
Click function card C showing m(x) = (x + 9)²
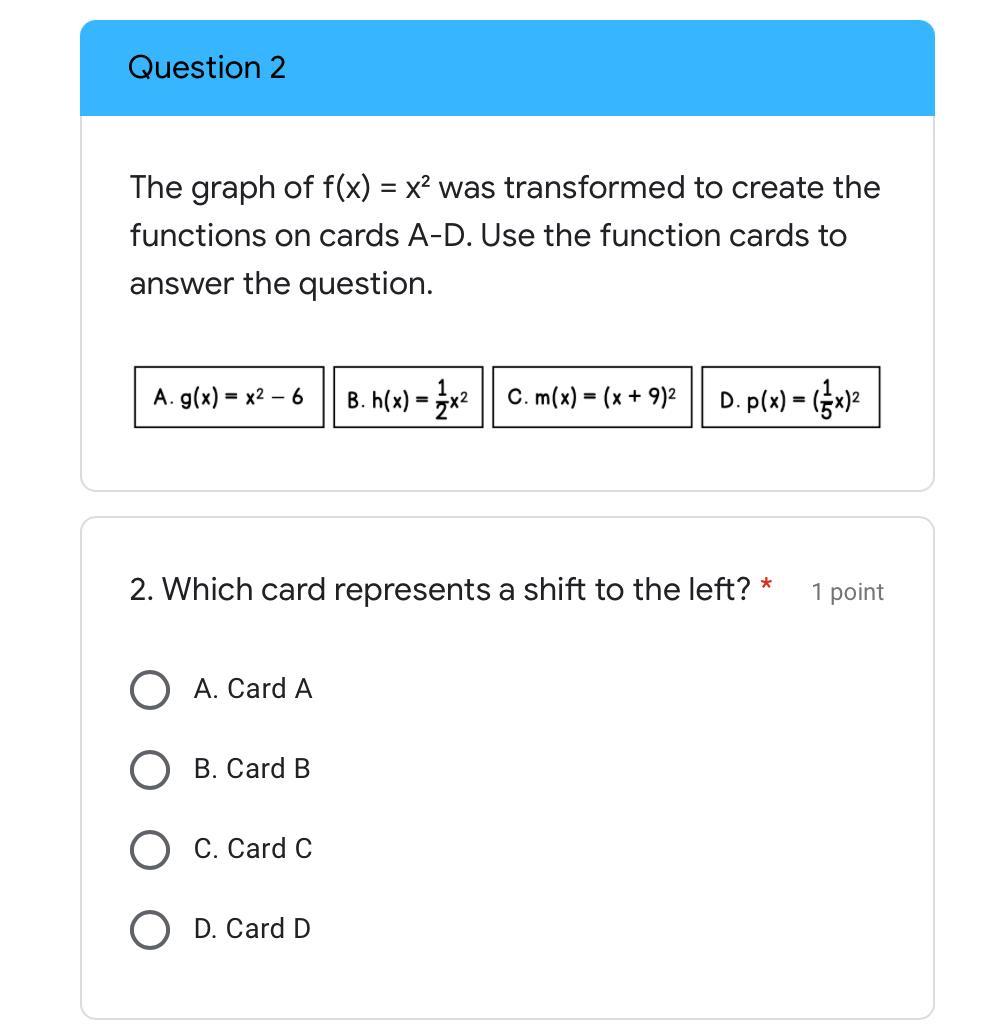(592, 397)
